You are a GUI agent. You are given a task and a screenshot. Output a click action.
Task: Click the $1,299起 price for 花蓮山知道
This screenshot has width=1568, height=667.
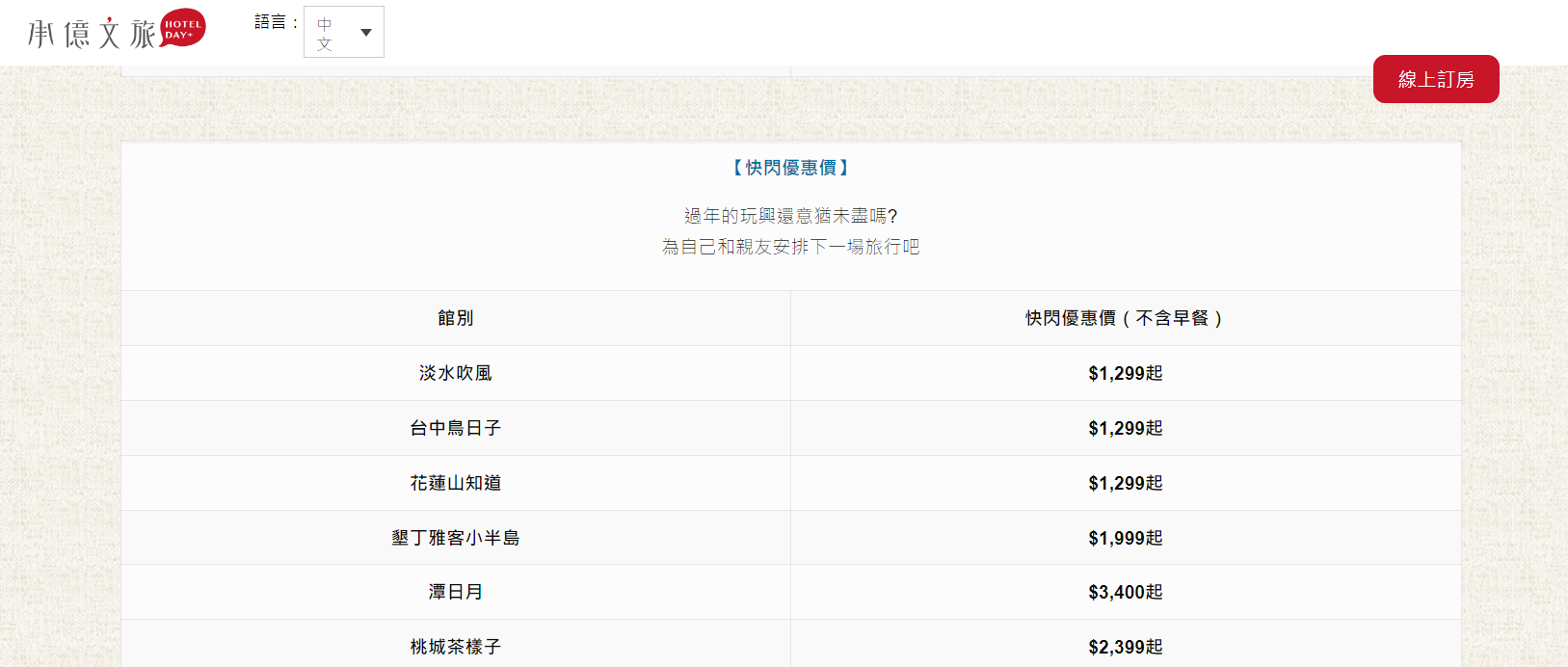point(1125,483)
